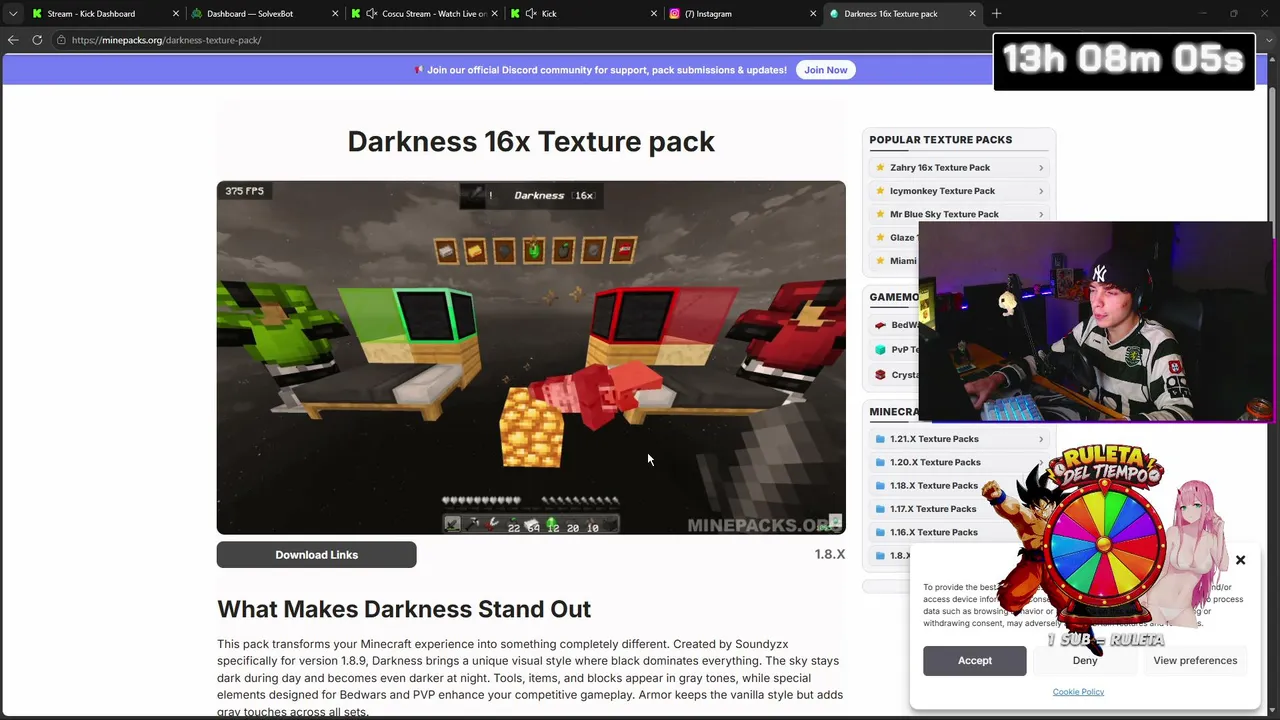Expand the Icymonkey Texture Pack chevron
1280x720 pixels.
(1041, 191)
